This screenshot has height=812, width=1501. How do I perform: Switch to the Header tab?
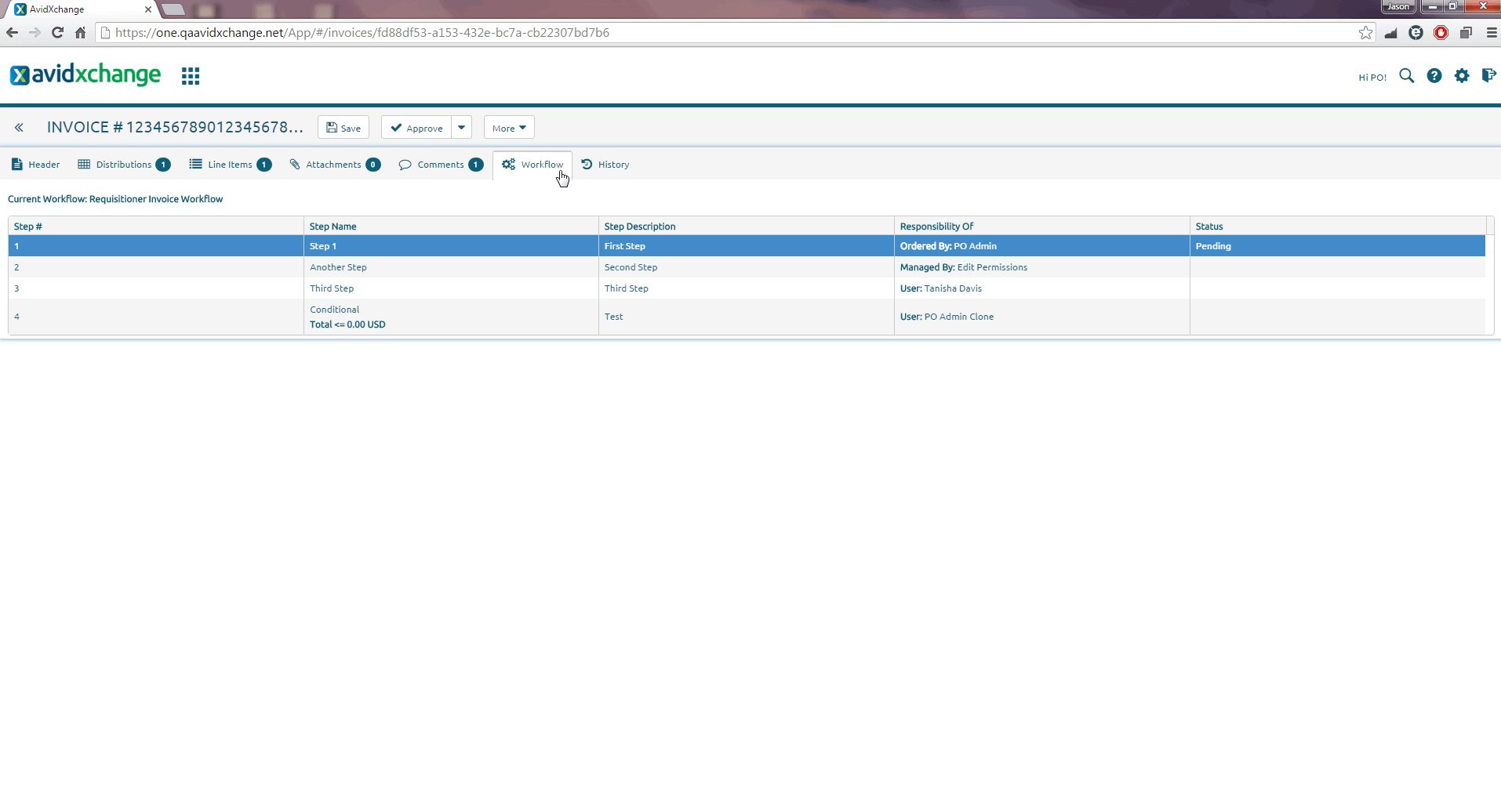click(36, 165)
